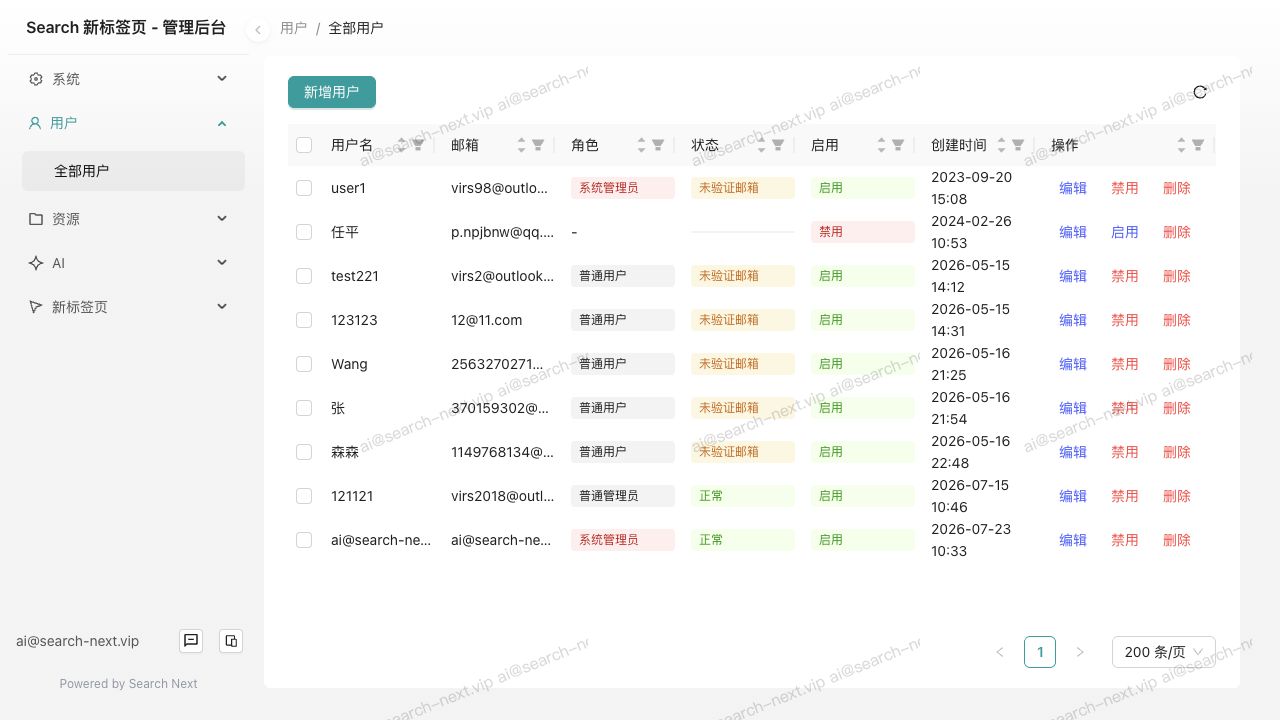1280x720 pixels.
Task: Expand the 资源 menu chevron
Action: coord(222,218)
